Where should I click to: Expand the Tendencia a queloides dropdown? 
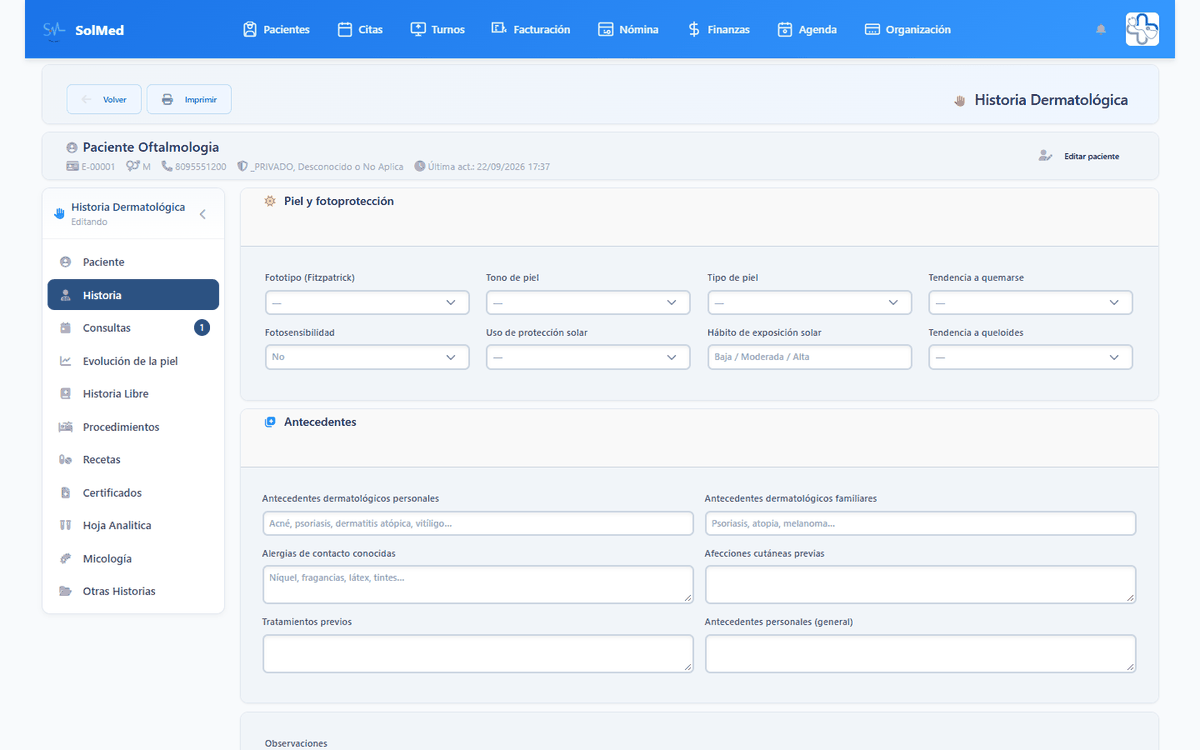click(x=1031, y=357)
